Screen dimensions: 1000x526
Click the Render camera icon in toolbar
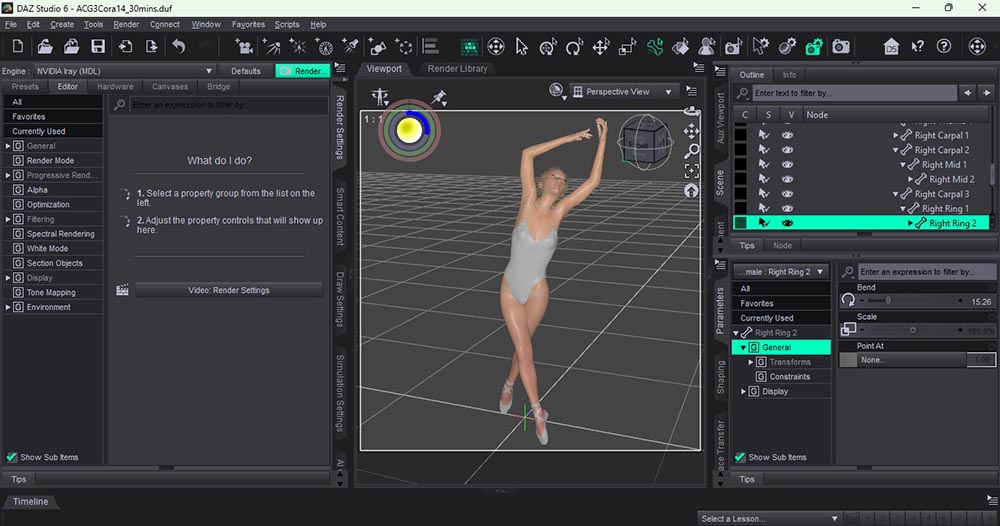click(841, 47)
